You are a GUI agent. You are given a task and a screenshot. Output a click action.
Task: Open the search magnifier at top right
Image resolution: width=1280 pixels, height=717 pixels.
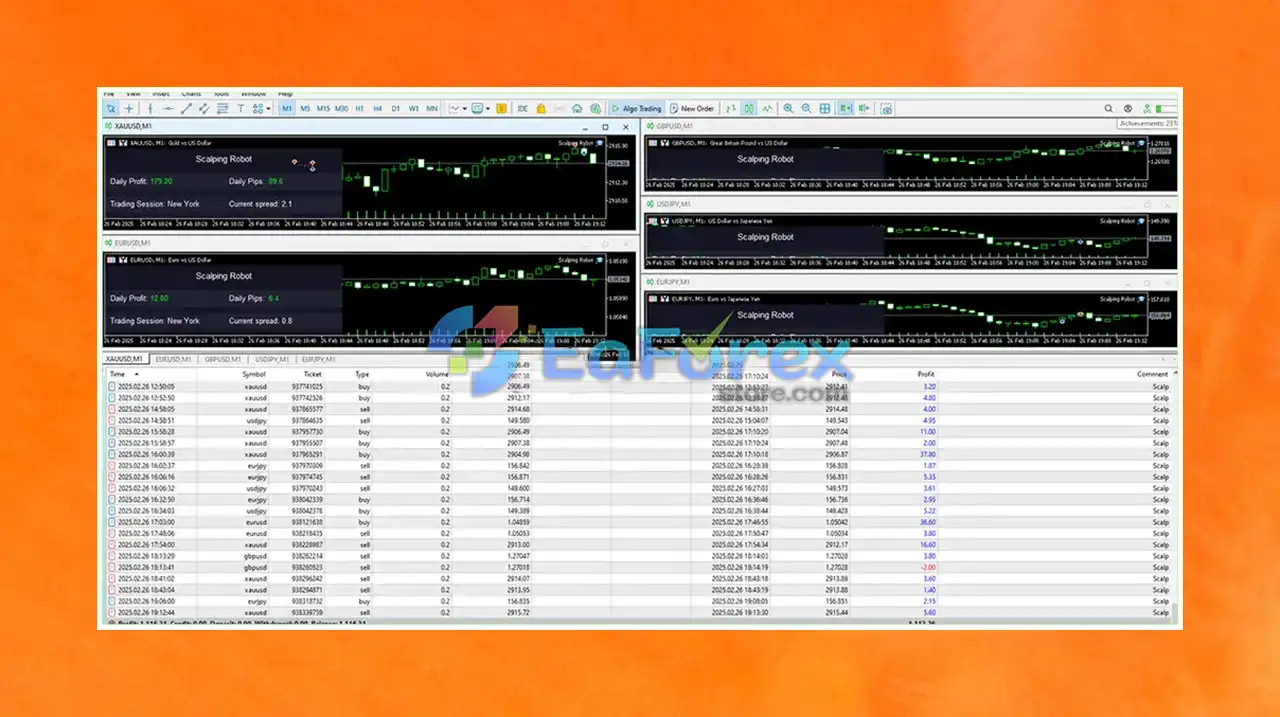[x=1108, y=108]
